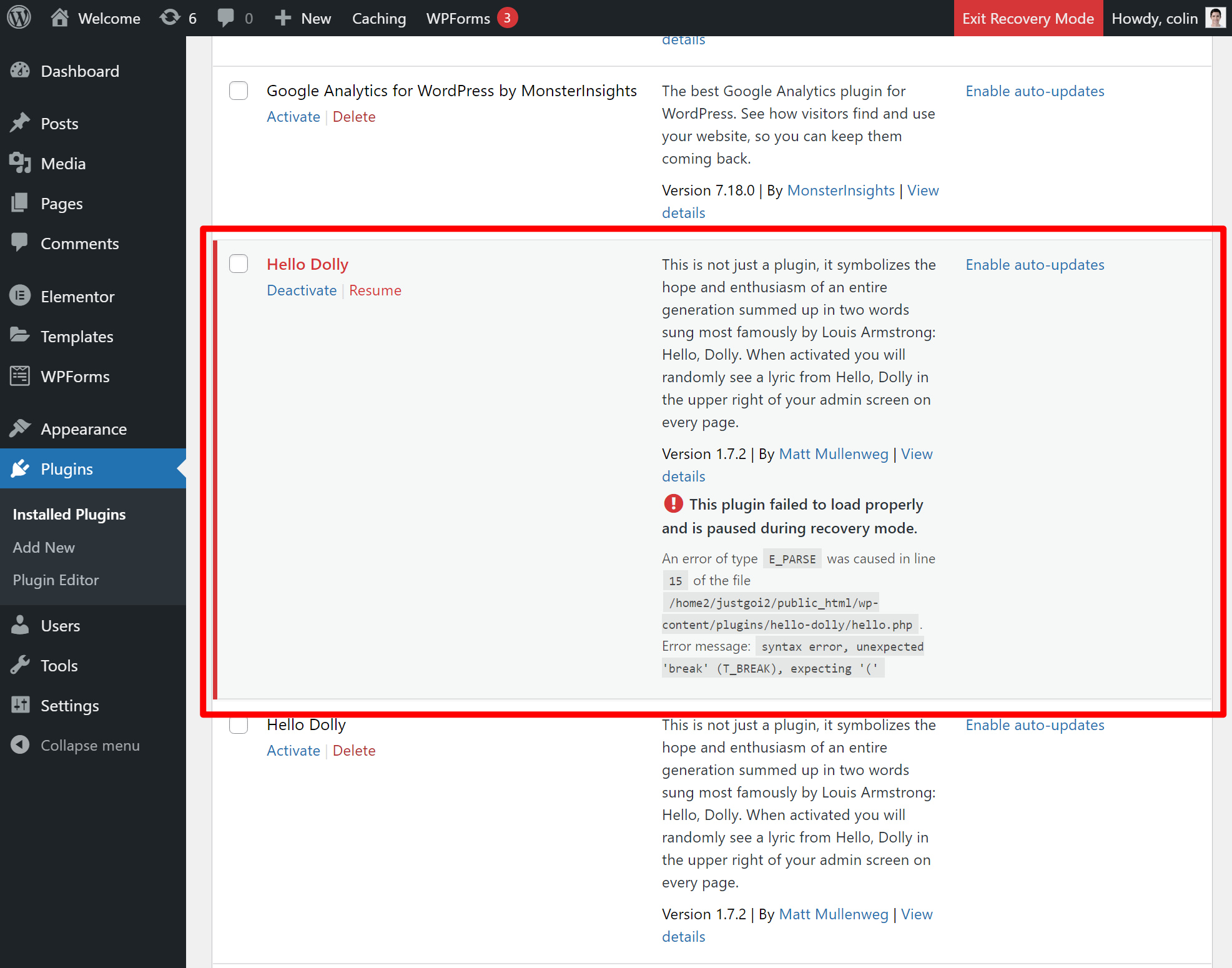Select the Google Analytics for WordPress checkbox
The image size is (1232, 968).
click(x=238, y=91)
